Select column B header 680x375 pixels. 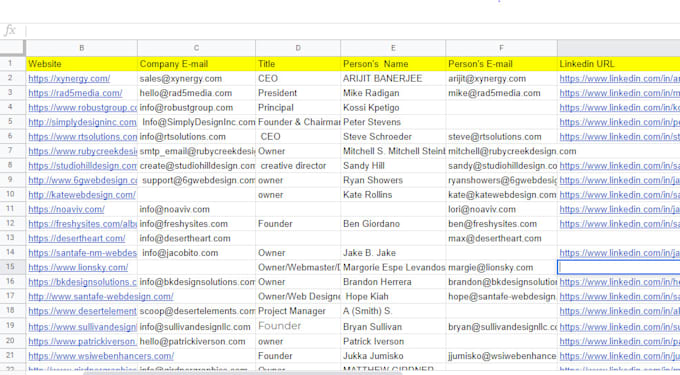(x=82, y=48)
